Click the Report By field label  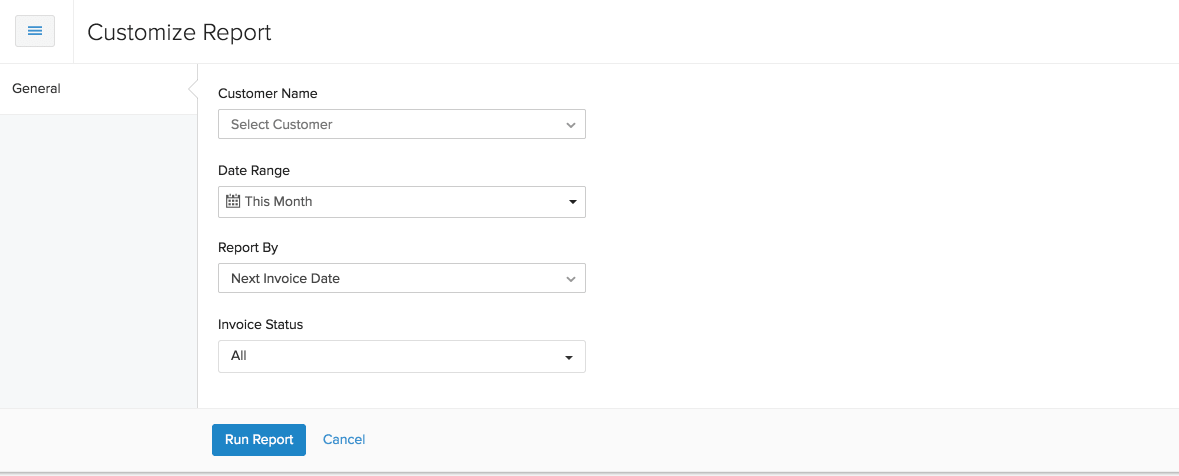tap(248, 248)
